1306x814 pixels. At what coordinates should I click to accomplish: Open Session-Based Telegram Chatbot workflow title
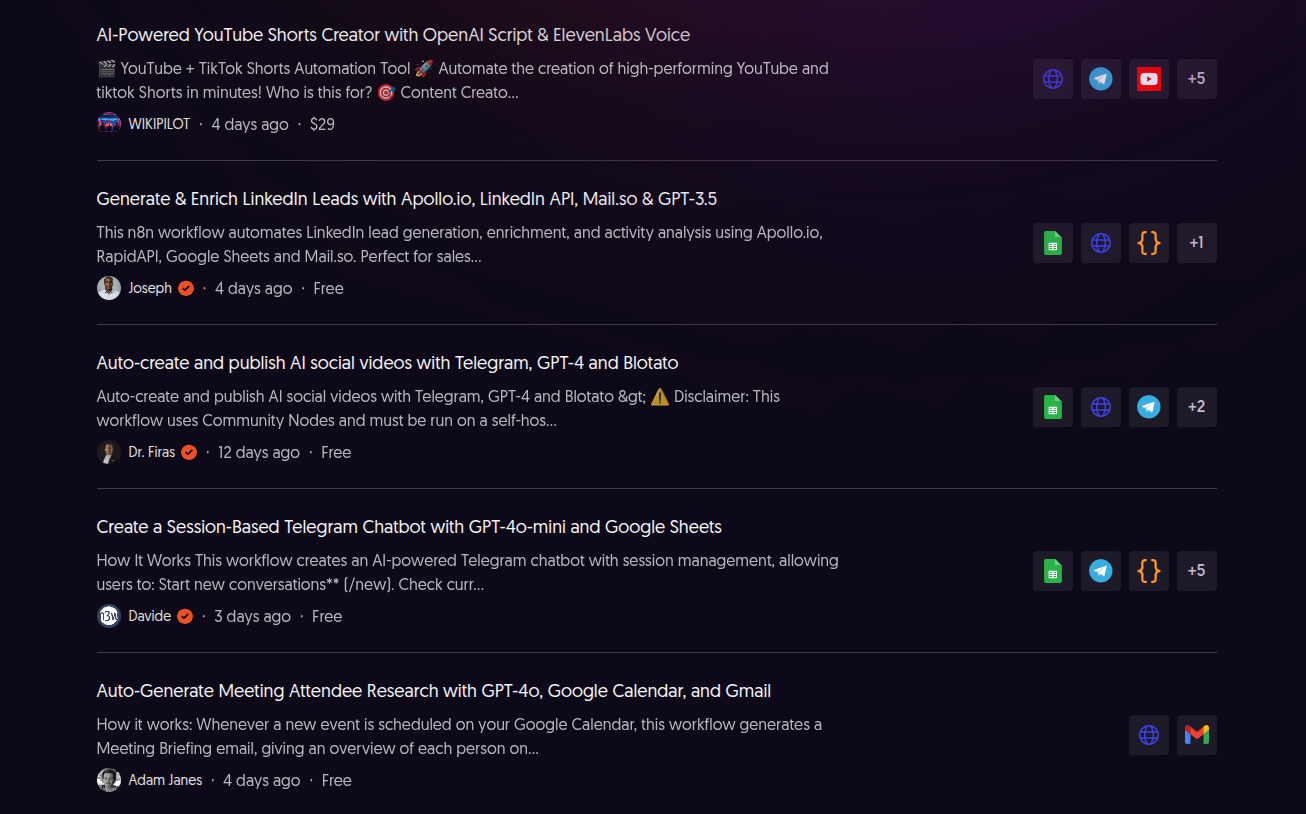coord(409,527)
